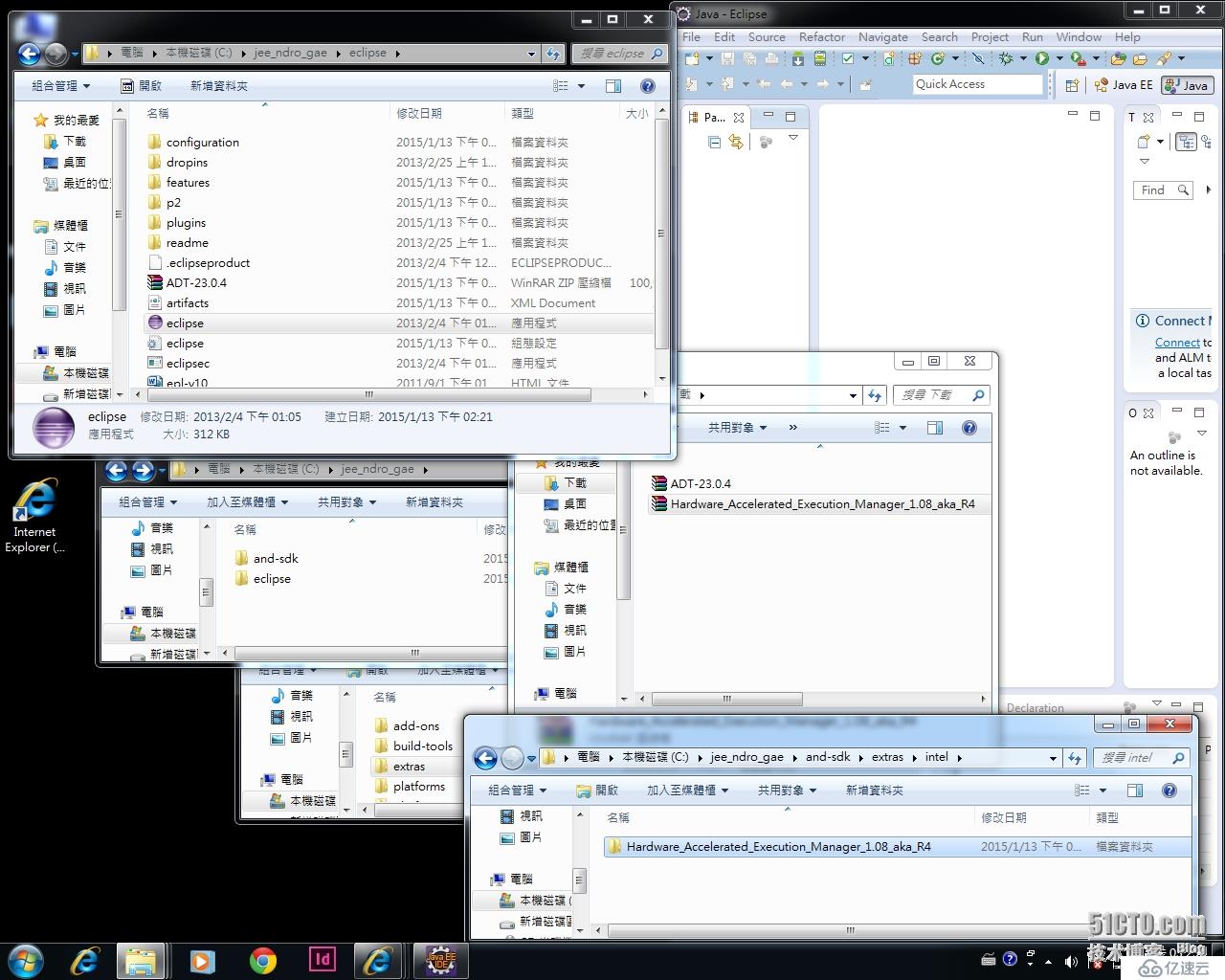Click the Java EE IDE taskbar icon
The width and height of the screenshot is (1225, 980).
point(440,960)
